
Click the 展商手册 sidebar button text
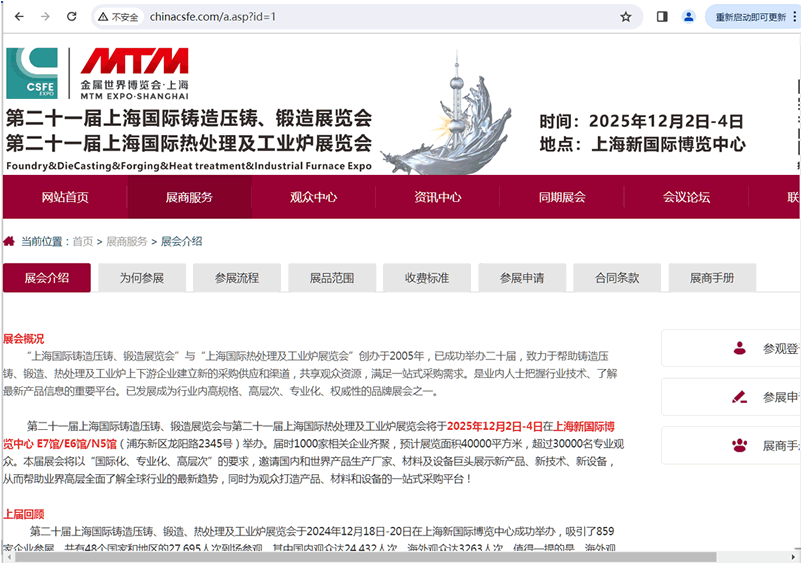(781, 445)
